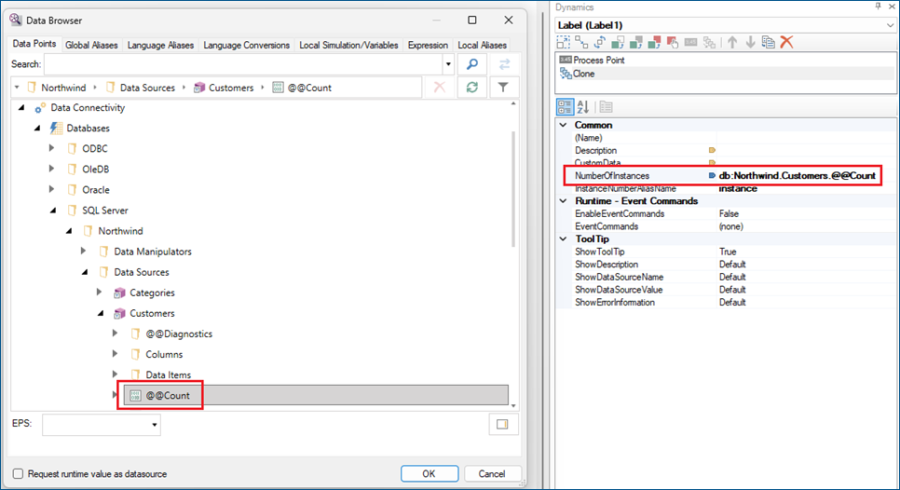Click the move up arrow icon
This screenshot has width=900, height=490.
pos(731,42)
